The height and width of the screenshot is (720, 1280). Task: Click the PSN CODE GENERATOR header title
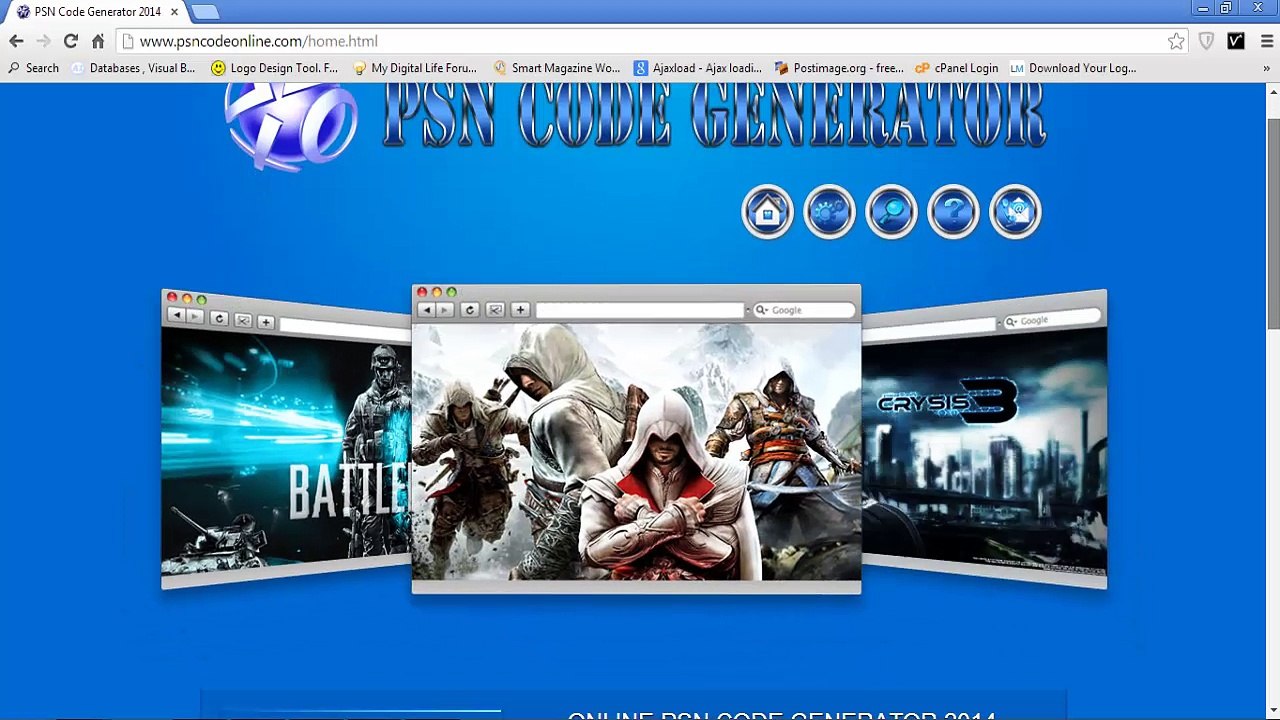coord(714,116)
